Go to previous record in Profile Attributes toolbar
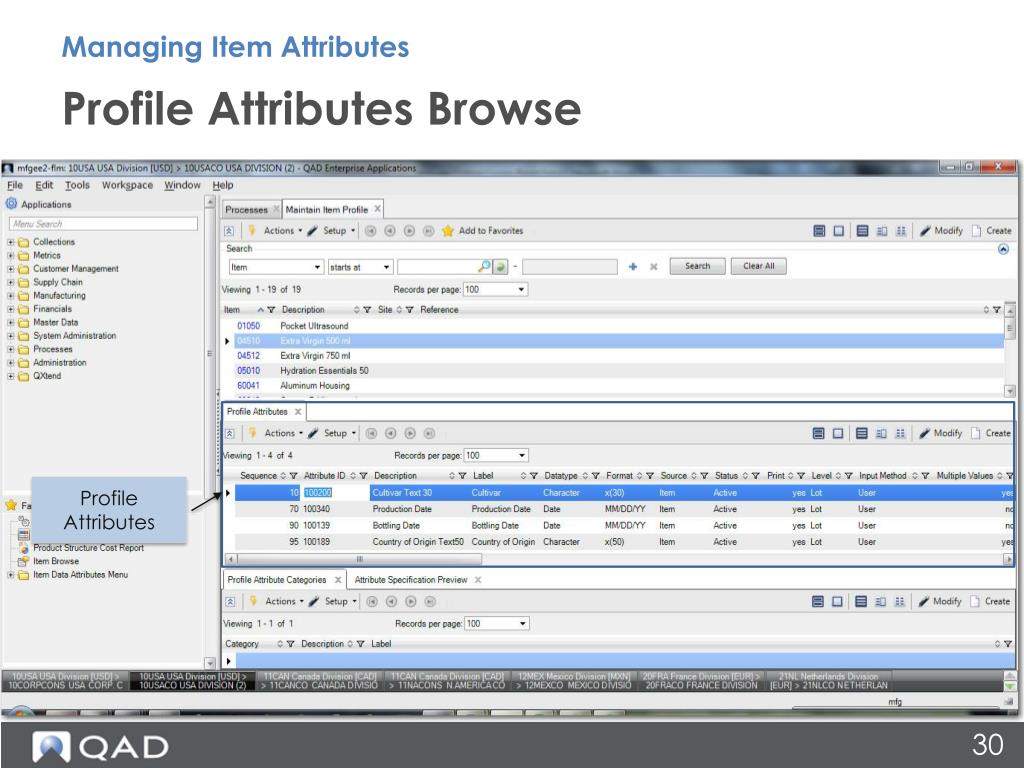1024x768 pixels. click(391, 433)
